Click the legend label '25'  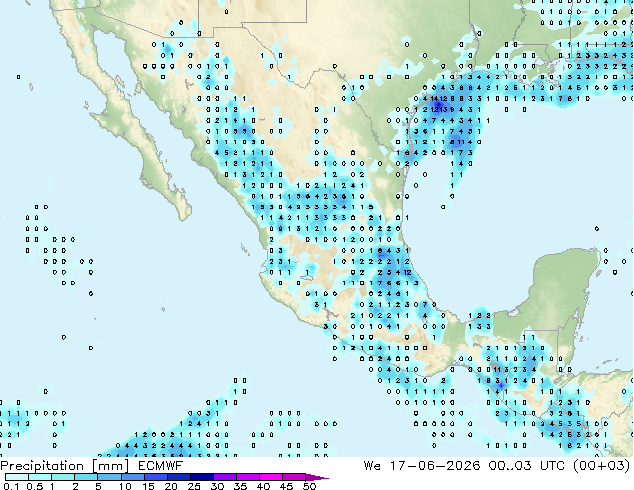coord(194,486)
